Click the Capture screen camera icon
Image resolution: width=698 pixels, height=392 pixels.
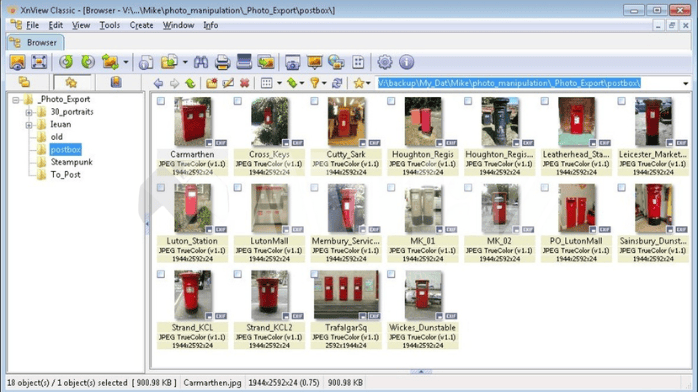[292, 62]
